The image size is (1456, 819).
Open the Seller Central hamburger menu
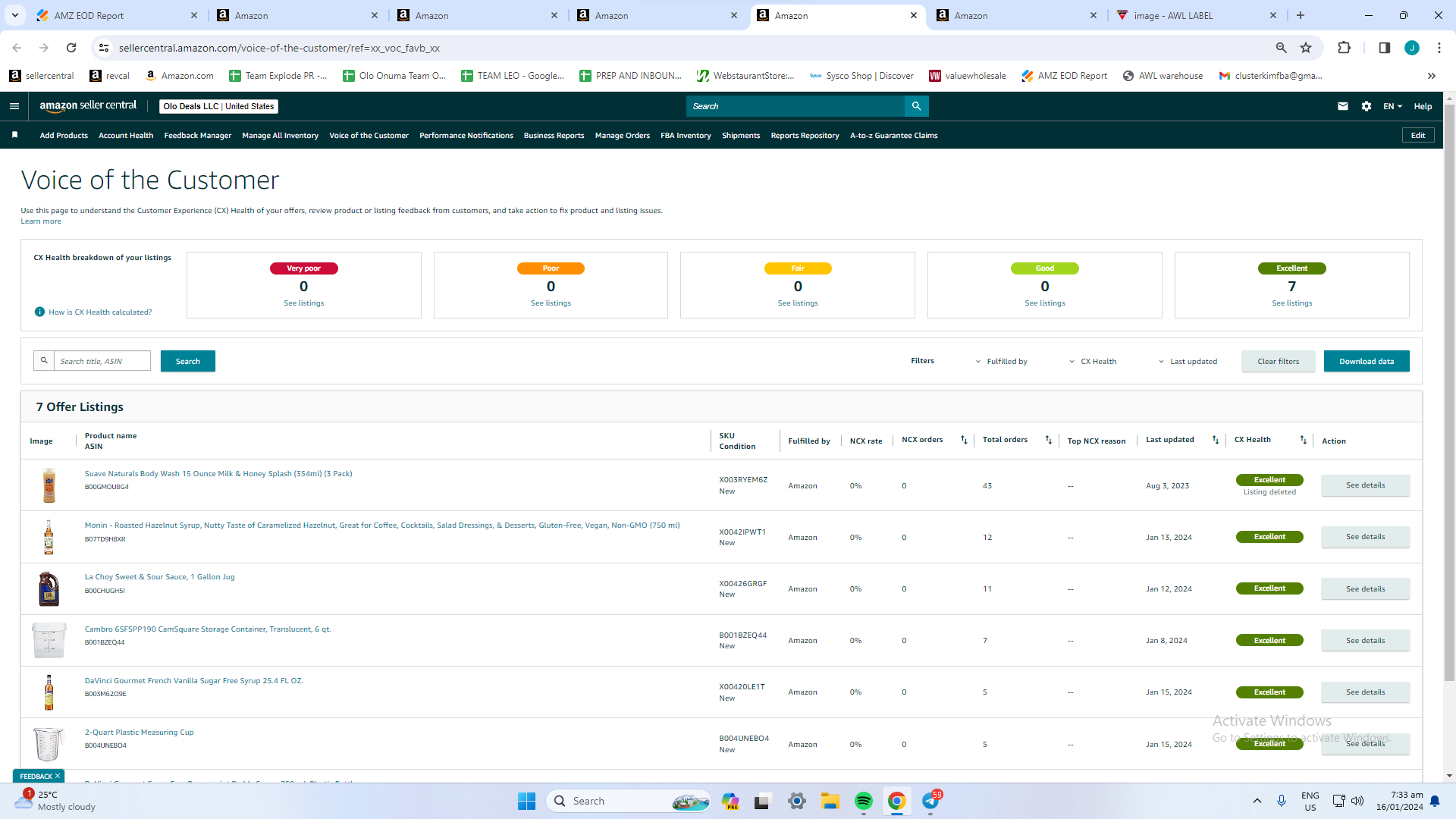[14, 106]
